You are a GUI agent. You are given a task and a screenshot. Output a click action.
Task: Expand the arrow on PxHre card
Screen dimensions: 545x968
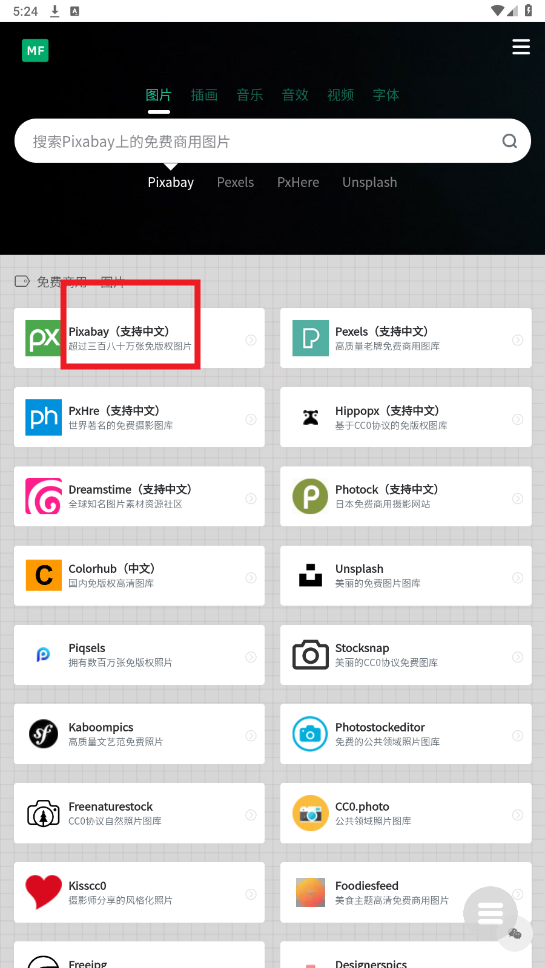pos(251,419)
